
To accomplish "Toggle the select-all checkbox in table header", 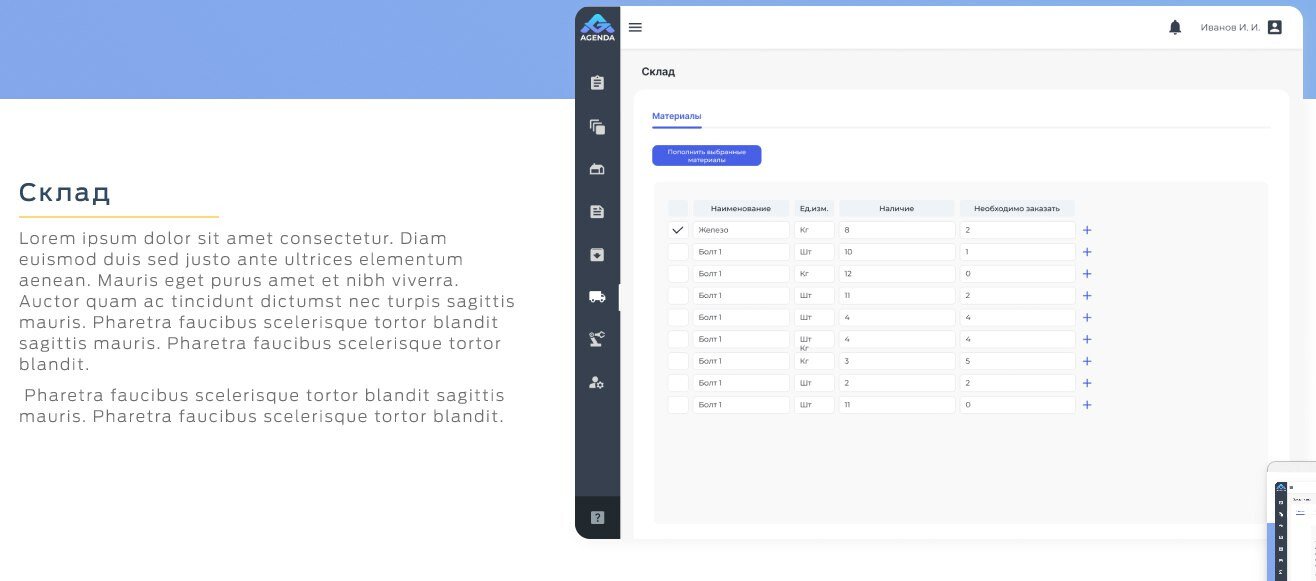I will [x=678, y=208].
